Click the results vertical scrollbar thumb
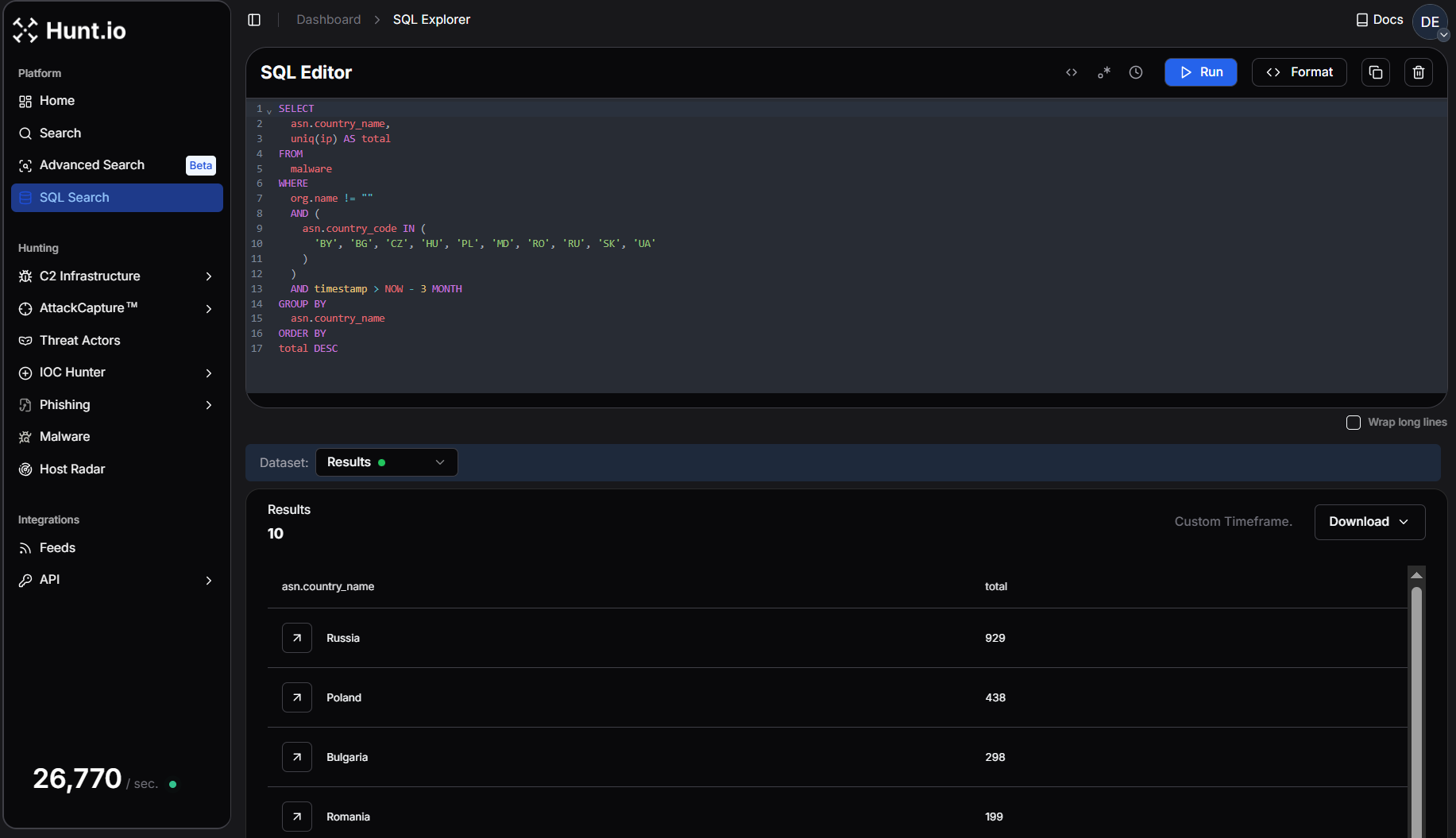Viewport: 1456px width, 838px height. pos(1416,711)
